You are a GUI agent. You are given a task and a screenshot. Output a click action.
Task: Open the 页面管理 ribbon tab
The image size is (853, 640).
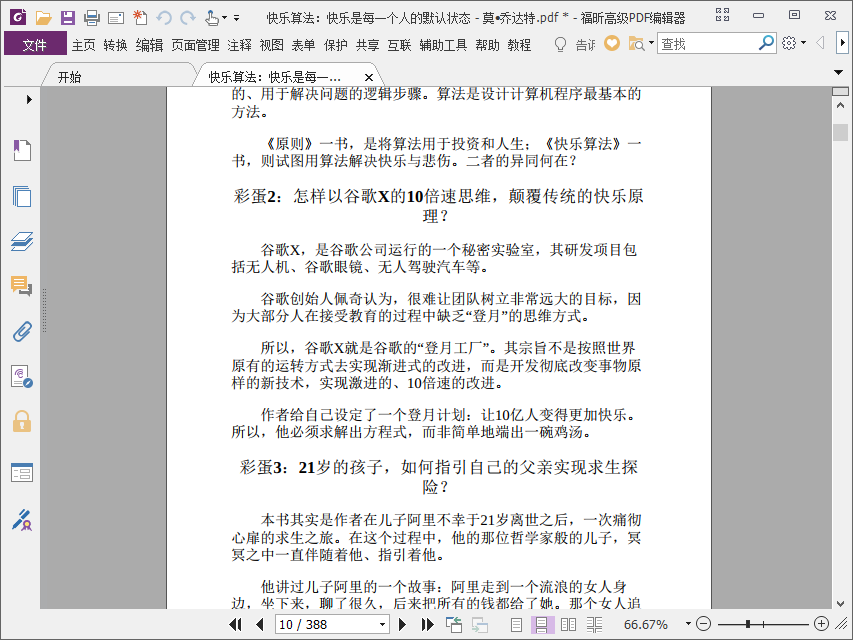click(x=195, y=45)
